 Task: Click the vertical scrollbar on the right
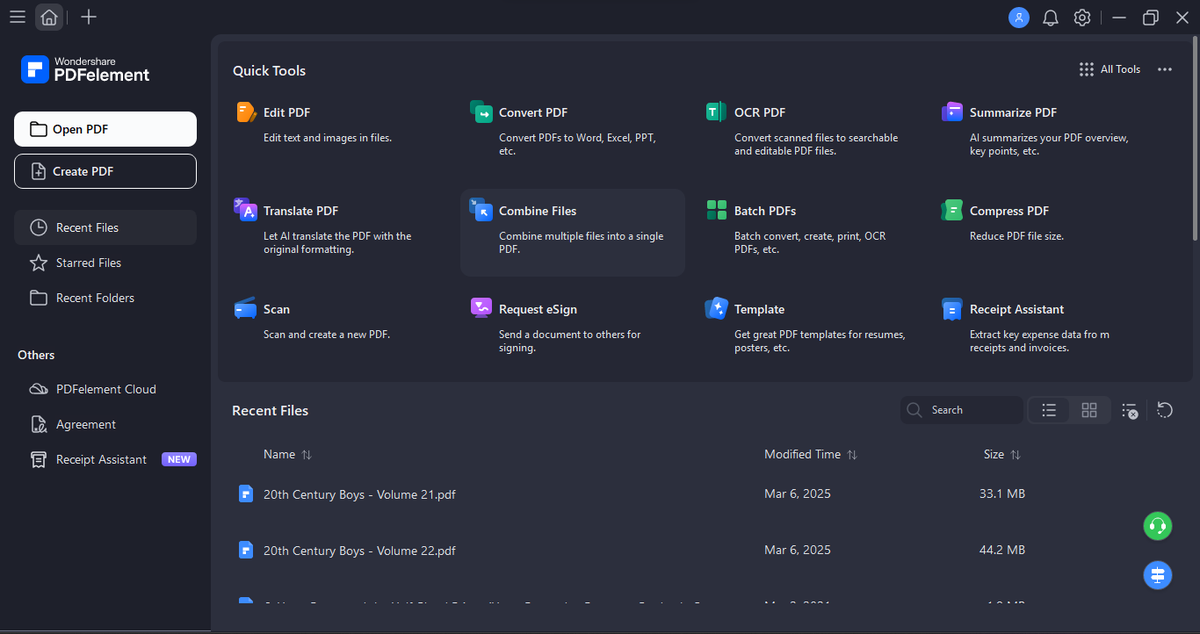pos(1195,140)
